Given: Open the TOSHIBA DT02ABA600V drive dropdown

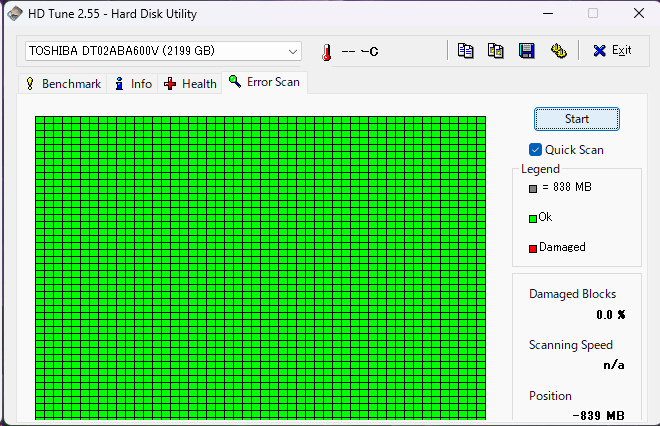Looking at the screenshot, I should click(x=163, y=51).
